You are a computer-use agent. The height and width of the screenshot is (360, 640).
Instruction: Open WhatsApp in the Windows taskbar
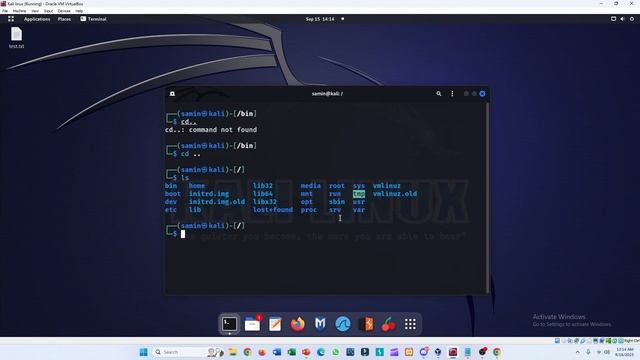pos(336,352)
